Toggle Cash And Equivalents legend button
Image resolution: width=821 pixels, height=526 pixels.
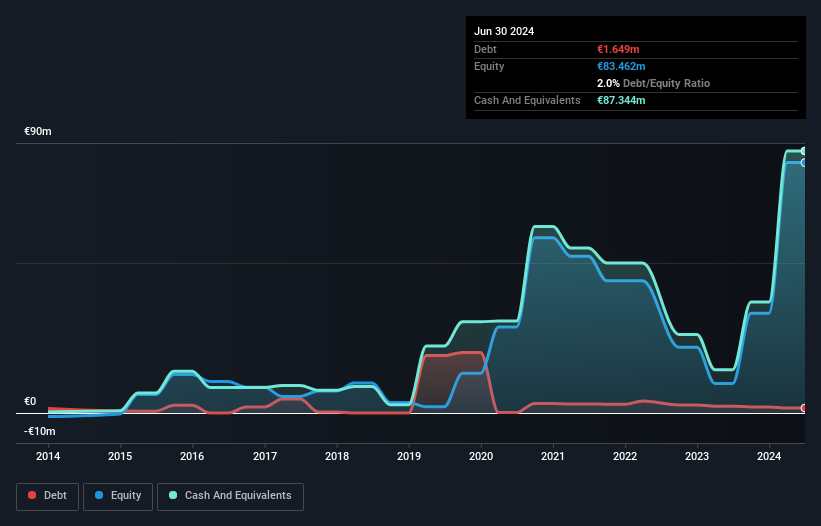point(230,496)
